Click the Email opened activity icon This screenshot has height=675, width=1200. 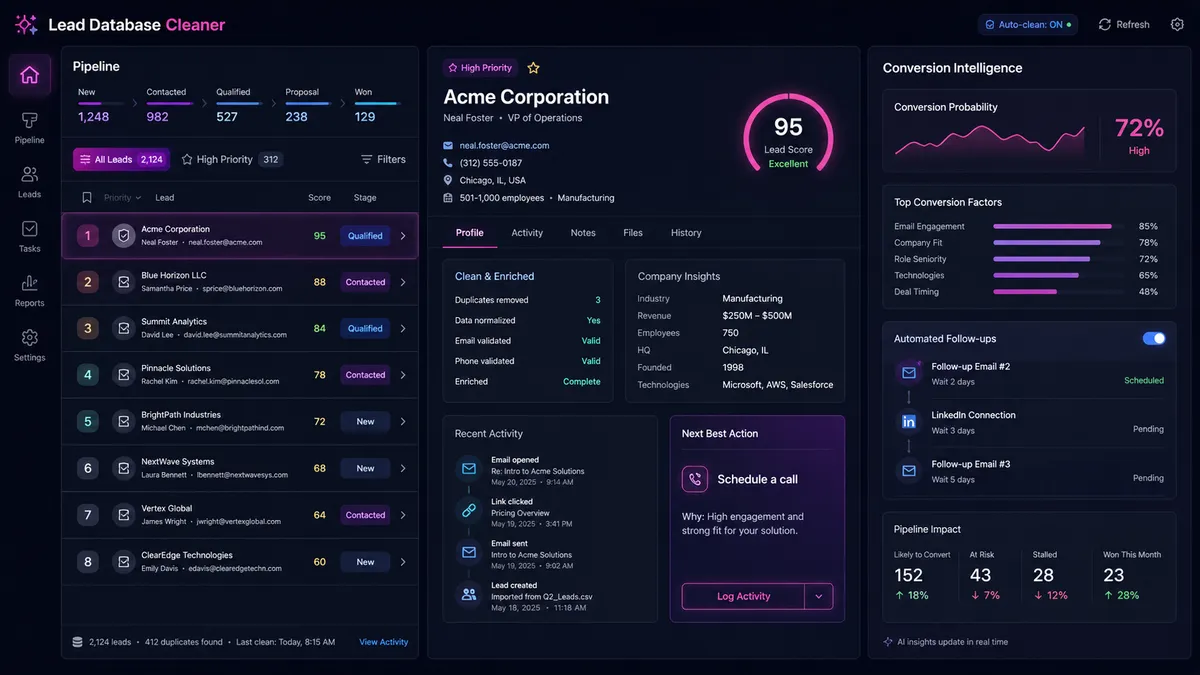tap(468, 467)
